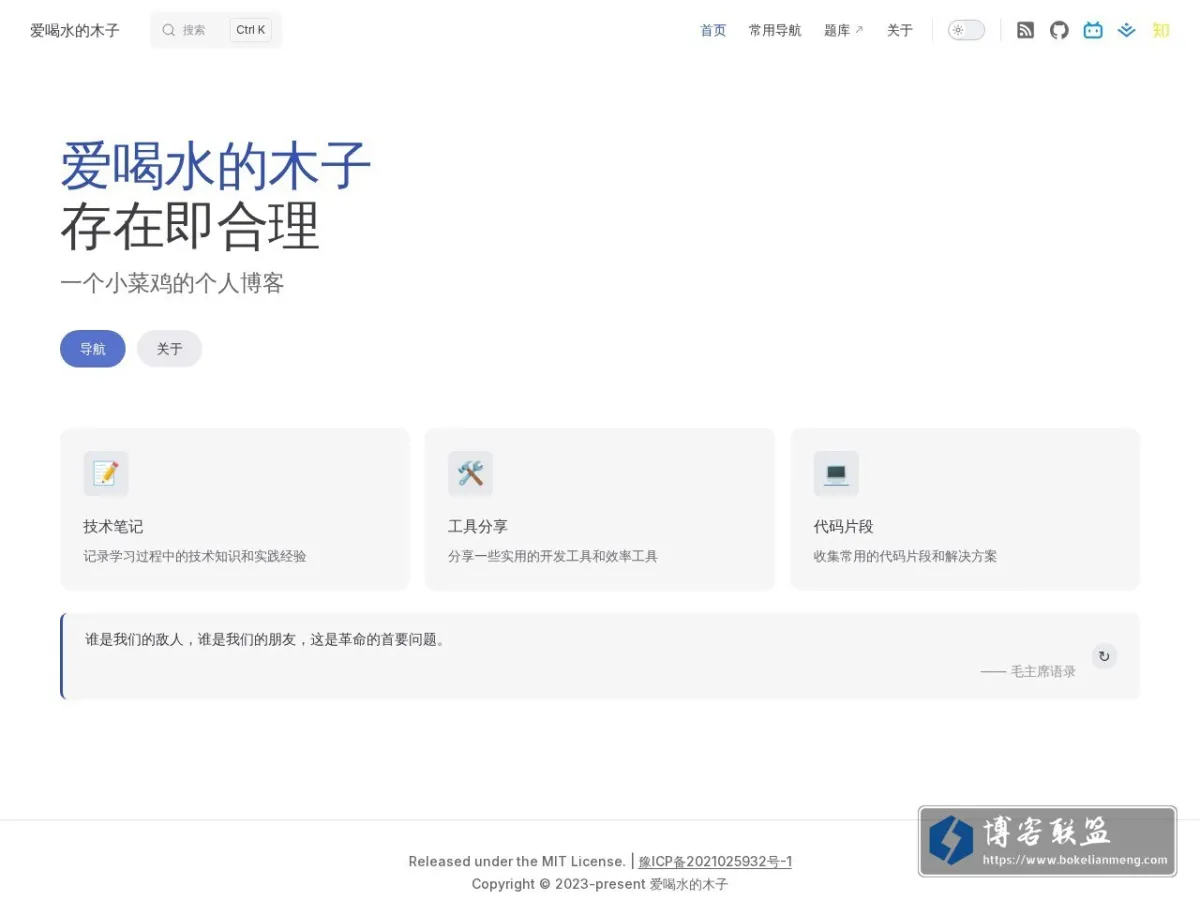1200x900 pixels.
Task: Open the Juejin icon link
Action: pyautogui.click(x=1127, y=30)
